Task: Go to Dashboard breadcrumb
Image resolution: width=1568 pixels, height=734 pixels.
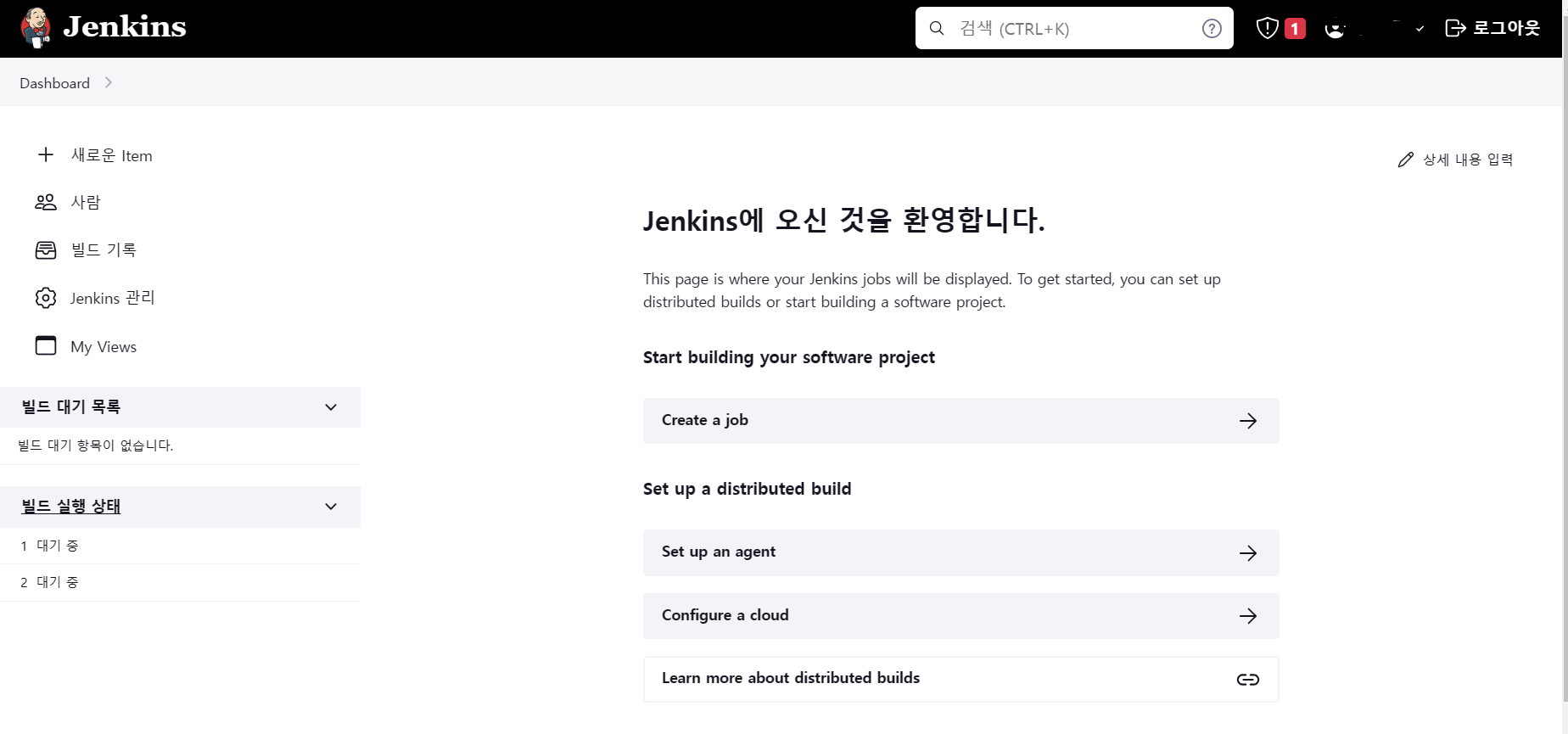Action: coord(54,83)
